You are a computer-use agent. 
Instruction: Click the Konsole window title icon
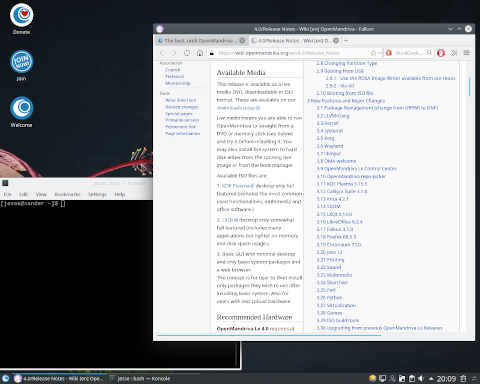click(5, 183)
